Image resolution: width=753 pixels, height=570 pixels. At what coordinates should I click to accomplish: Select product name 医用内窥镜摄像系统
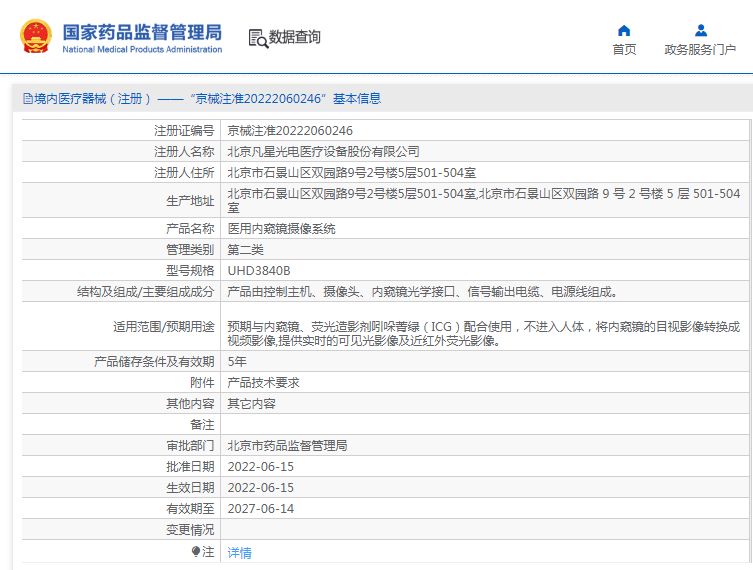pyautogui.click(x=281, y=229)
